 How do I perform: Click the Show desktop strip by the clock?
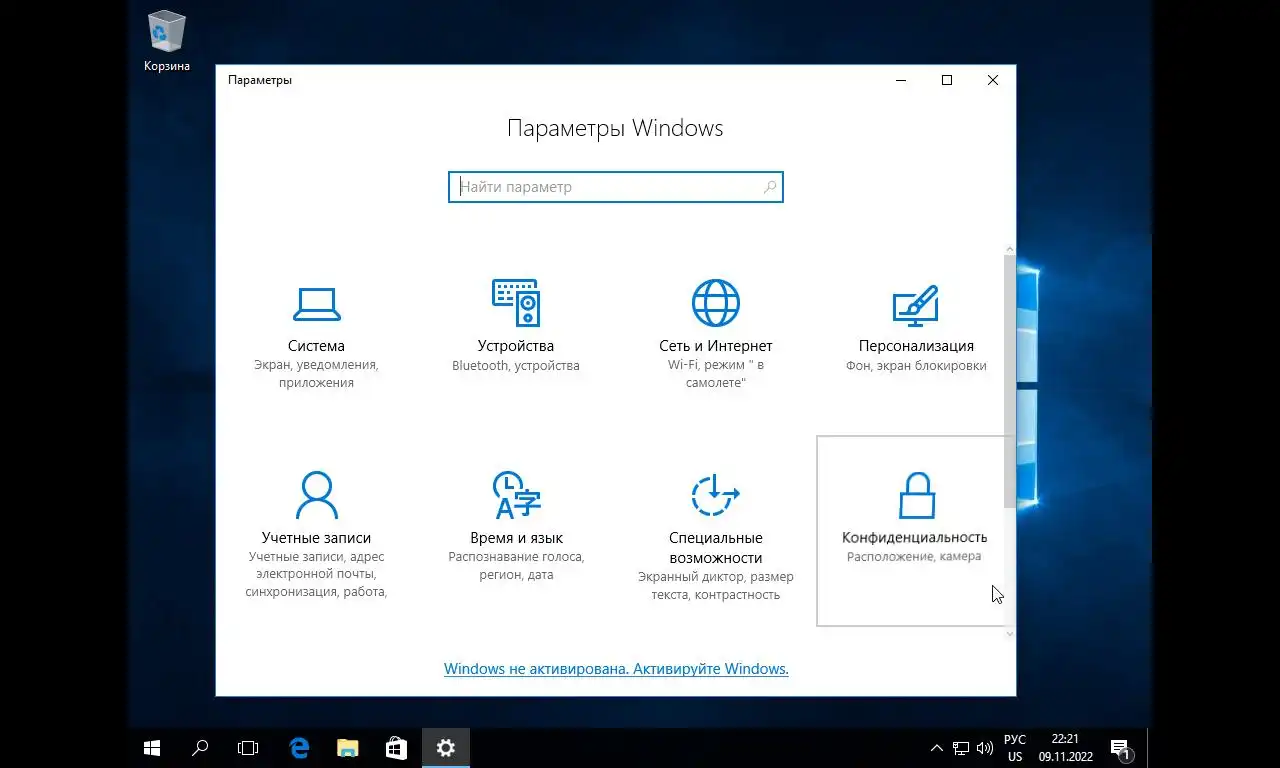click(x=1150, y=748)
